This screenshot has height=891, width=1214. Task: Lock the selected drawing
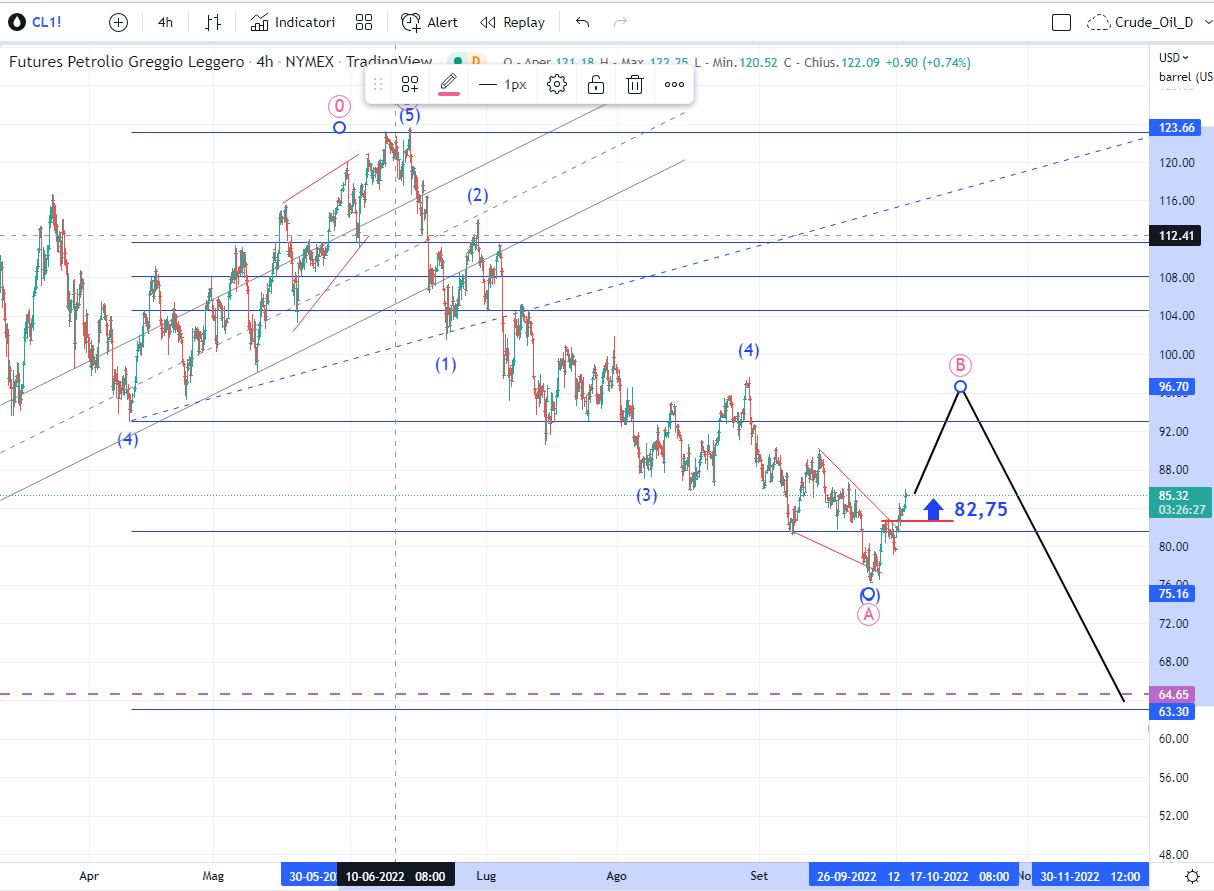point(596,85)
